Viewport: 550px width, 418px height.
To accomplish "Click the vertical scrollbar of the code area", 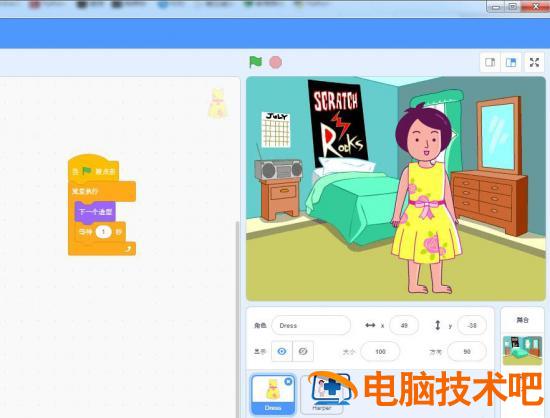I will 238,319.
